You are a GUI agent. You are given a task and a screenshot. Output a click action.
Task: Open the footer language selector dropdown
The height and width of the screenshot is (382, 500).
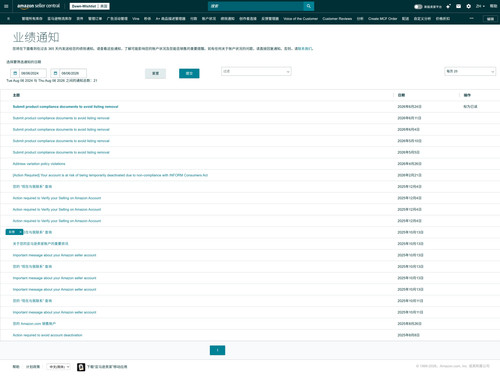click(x=58, y=367)
